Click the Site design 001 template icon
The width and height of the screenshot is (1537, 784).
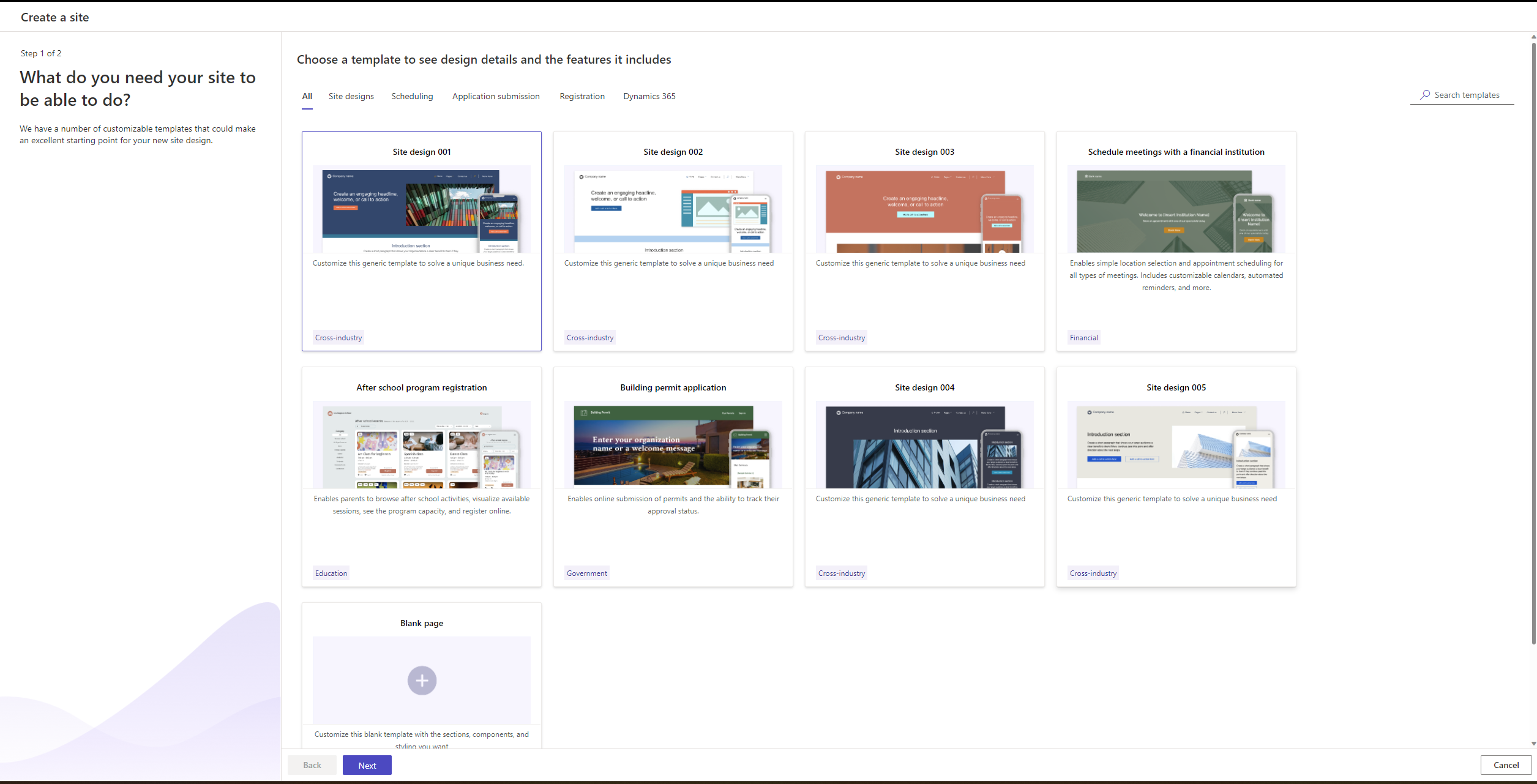tap(420, 211)
